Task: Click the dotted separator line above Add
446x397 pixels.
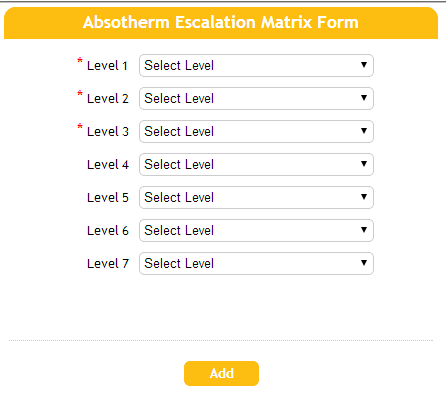Action: [221, 341]
